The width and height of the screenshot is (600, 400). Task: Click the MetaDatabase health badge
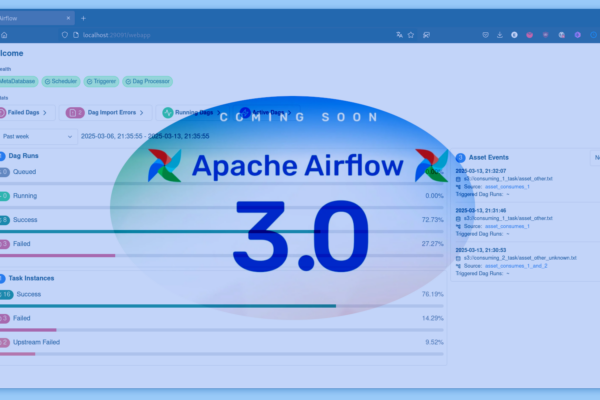click(x=18, y=81)
